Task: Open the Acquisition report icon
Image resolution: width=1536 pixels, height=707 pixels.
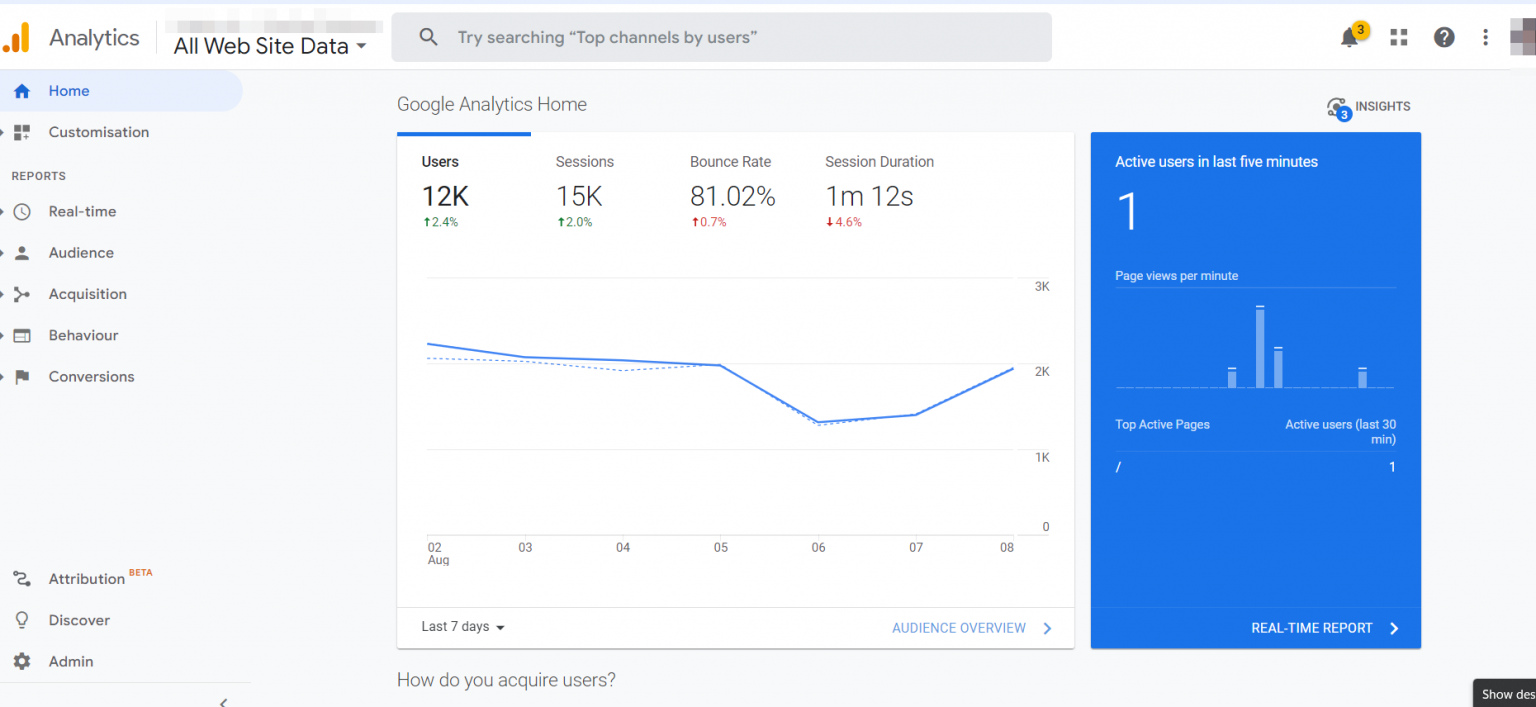Action: tap(22, 293)
